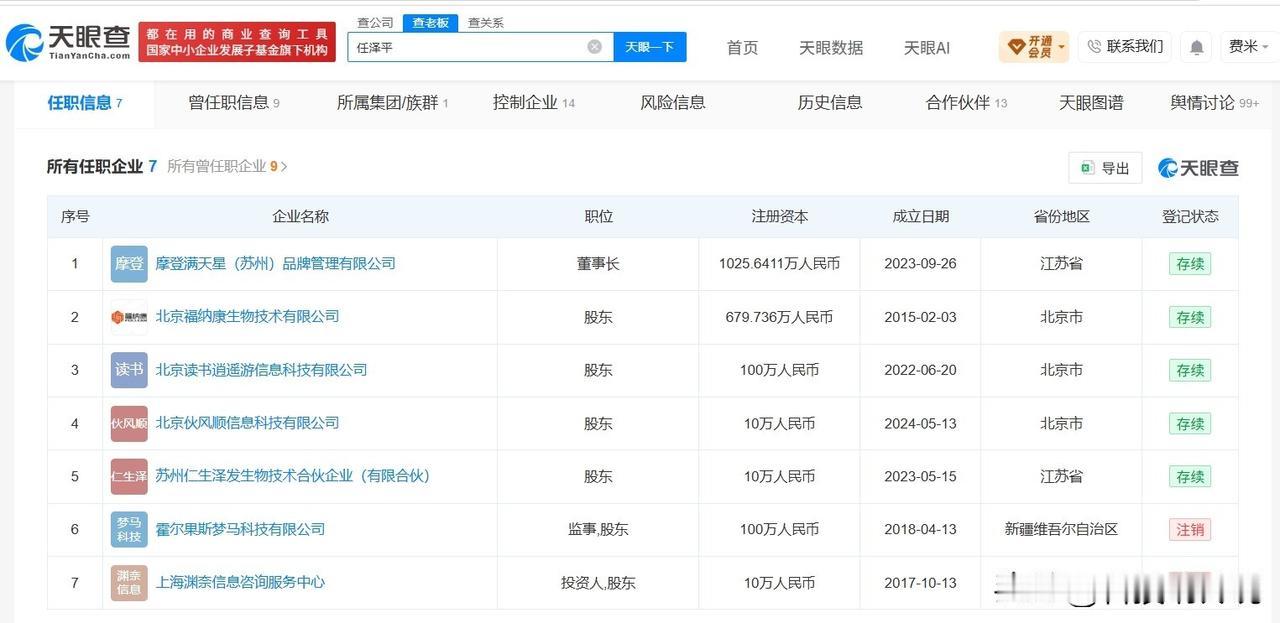Click 679.736万人民币 capital cell
The height and width of the screenshot is (623, 1280).
(x=779, y=317)
